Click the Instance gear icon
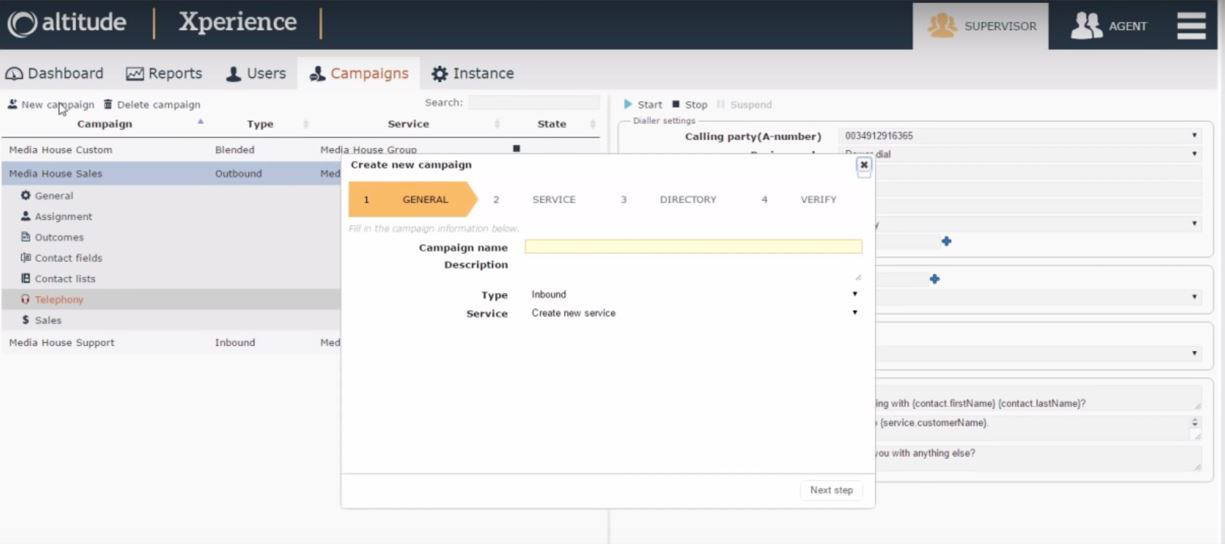Screen dimensions: 1225x544 [439, 74]
